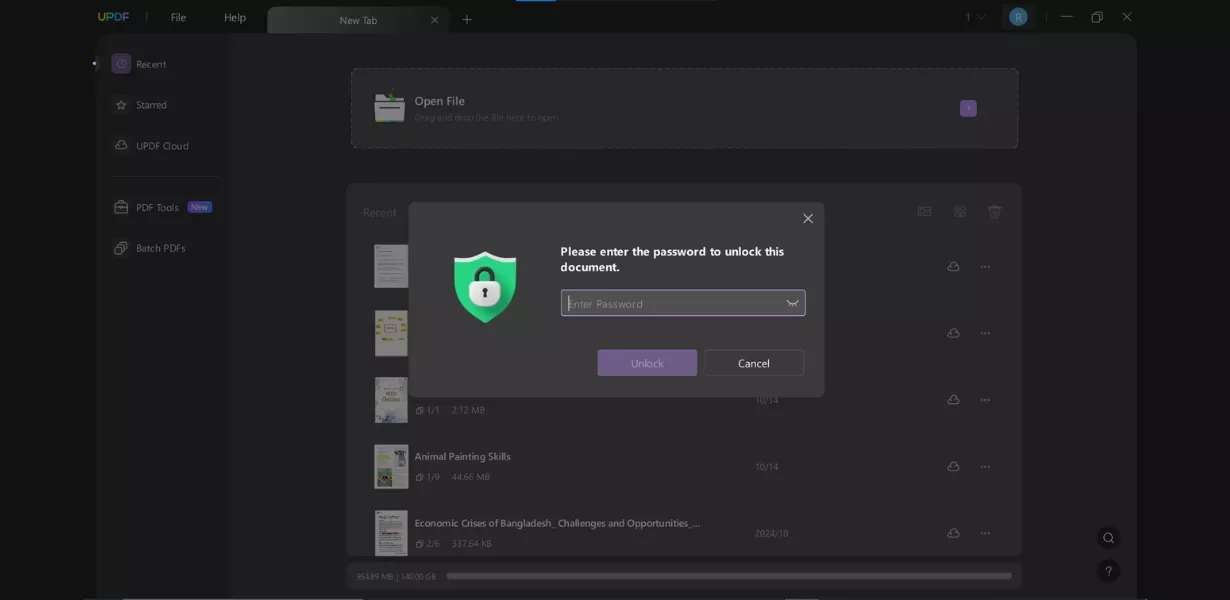Open search with the magnifier icon
Viewport: 1230px width, 600px height.
[x=1108, y=538]
